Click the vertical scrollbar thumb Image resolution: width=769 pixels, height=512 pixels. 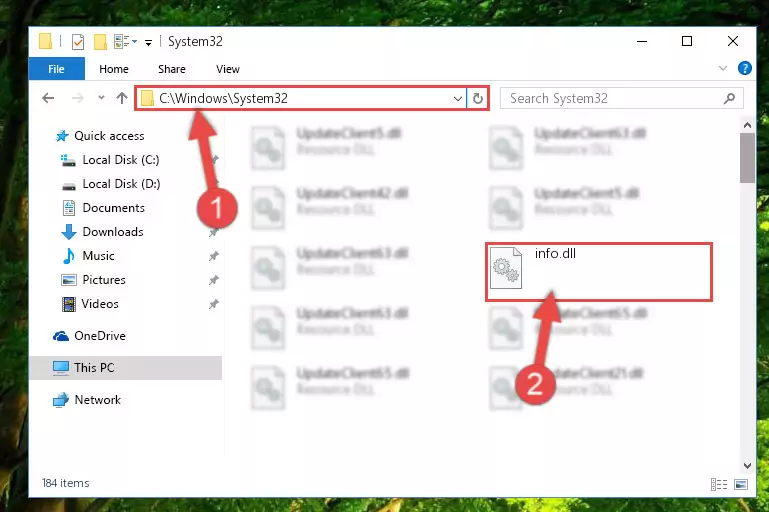pos(747,157)
